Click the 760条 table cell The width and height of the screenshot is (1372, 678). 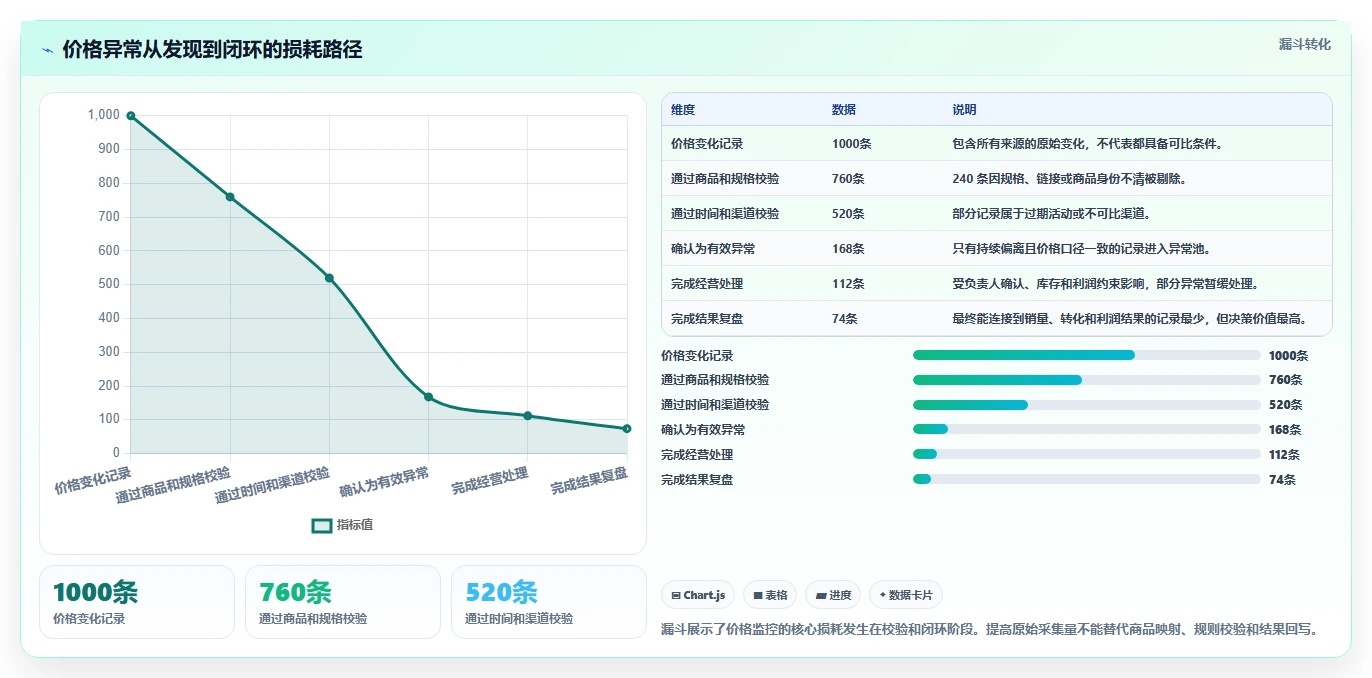[848, 179]
